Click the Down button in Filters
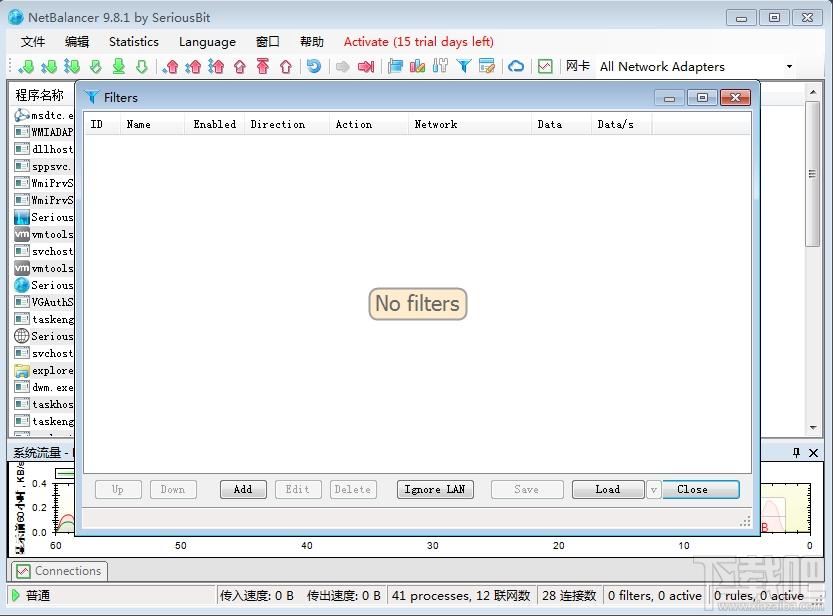833x616 pixels. pyautogui.click(x=173, y=490)
